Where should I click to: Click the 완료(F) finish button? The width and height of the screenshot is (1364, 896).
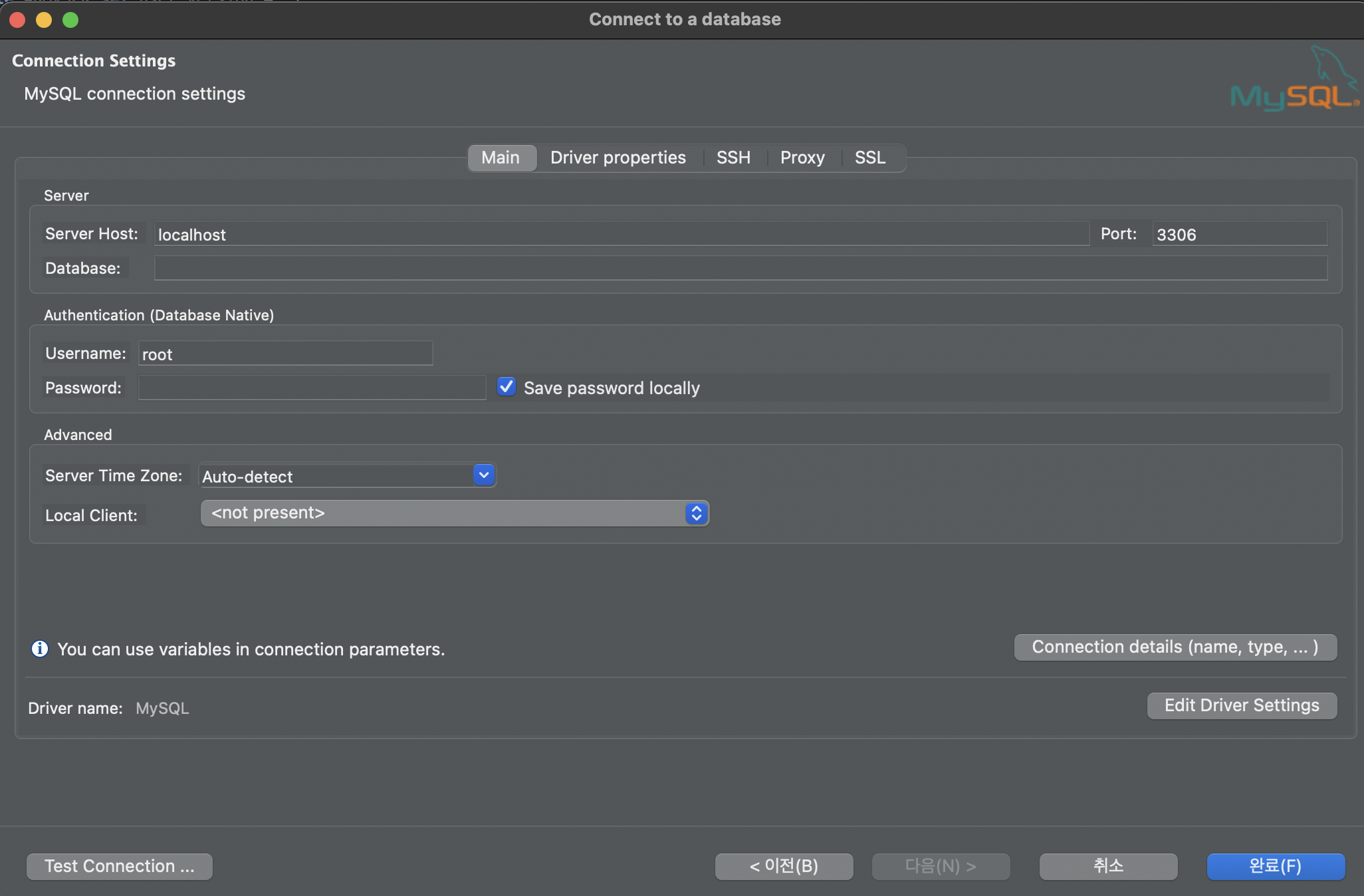[x=1275, y=866]
